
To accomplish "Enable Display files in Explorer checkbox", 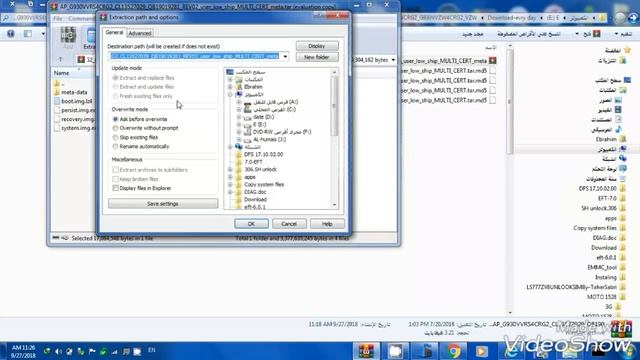I will [x=116, y=188].
